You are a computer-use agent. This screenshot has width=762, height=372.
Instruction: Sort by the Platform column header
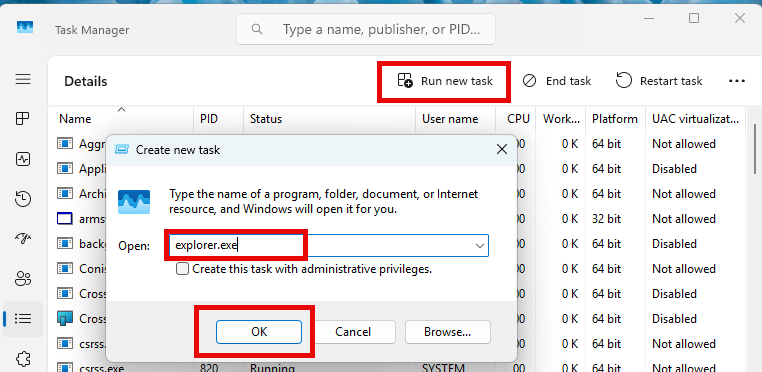tap(615, 119)
